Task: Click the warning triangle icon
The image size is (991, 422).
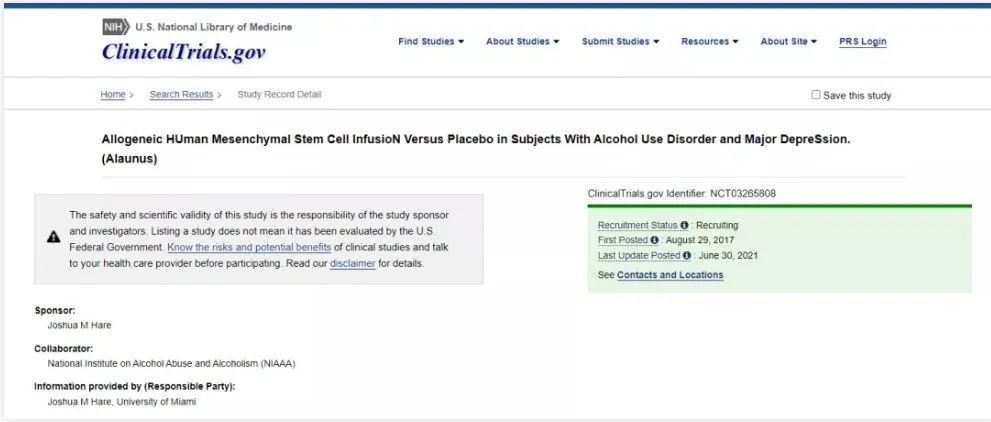Action: click(53, 237)
